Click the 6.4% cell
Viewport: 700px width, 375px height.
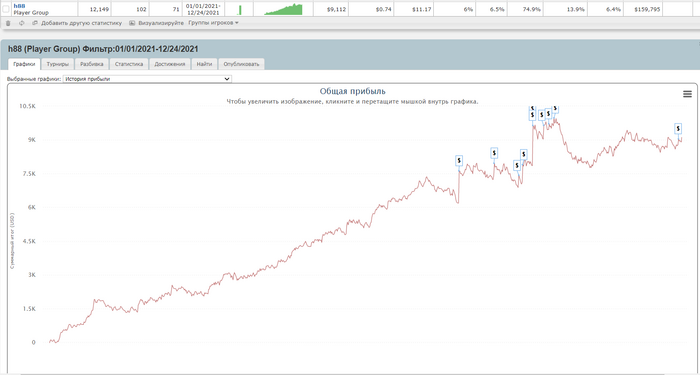(x=606, y=9)
